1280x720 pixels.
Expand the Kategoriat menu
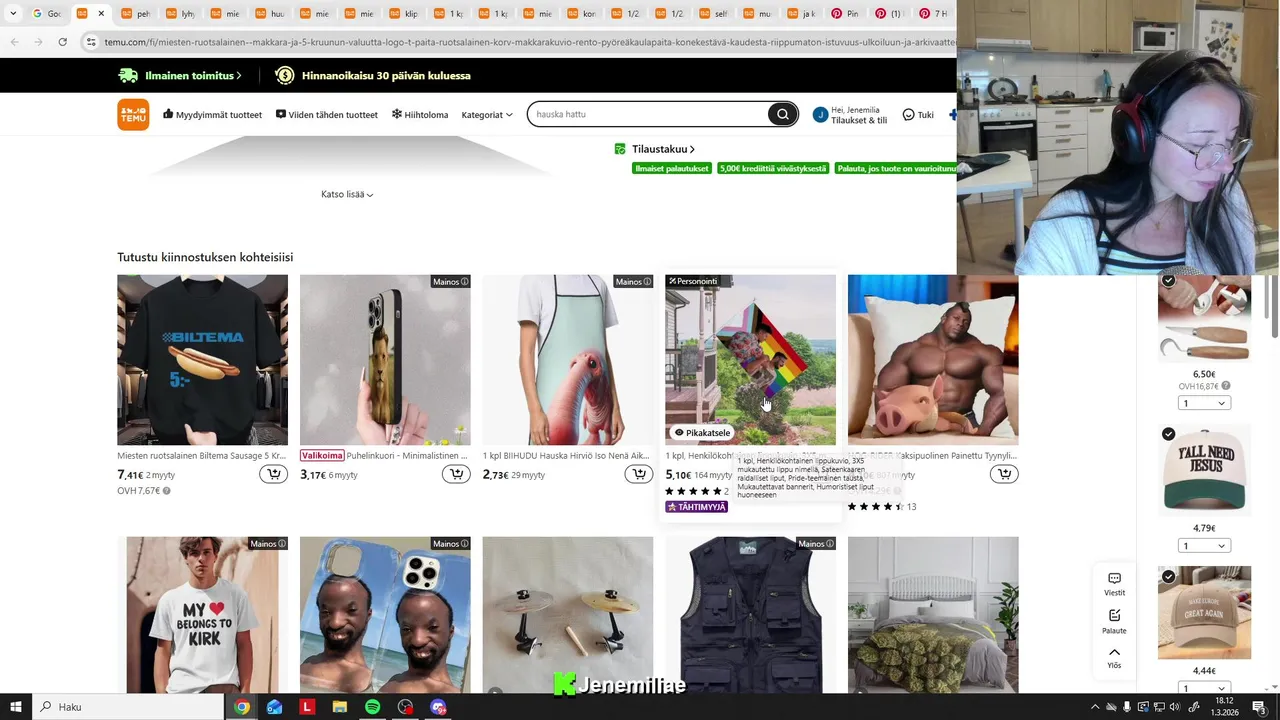pyautogui.click(x=487, y=115)
